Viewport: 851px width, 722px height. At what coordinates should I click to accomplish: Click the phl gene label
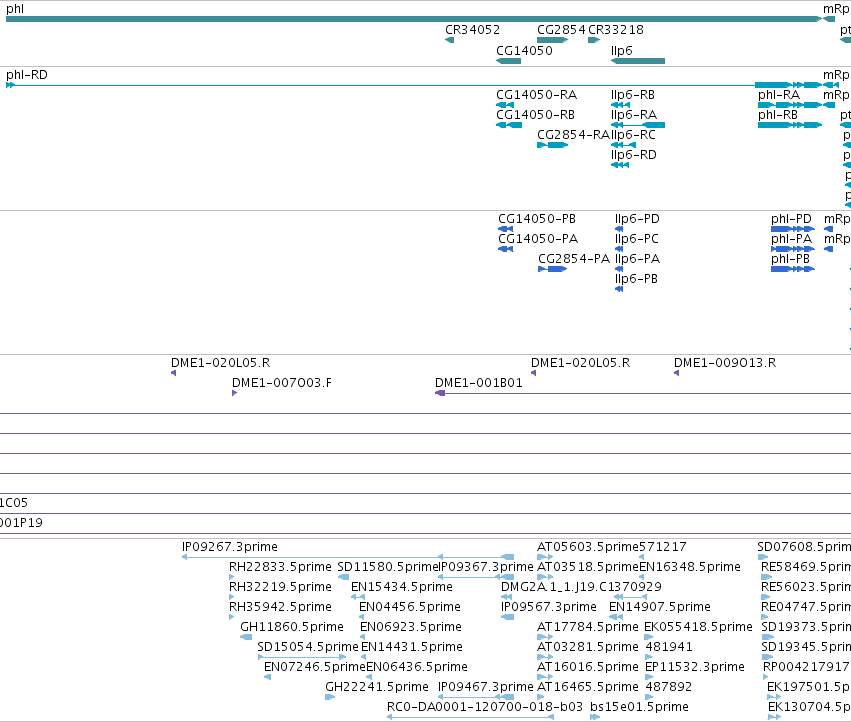[x=15, y=9]
